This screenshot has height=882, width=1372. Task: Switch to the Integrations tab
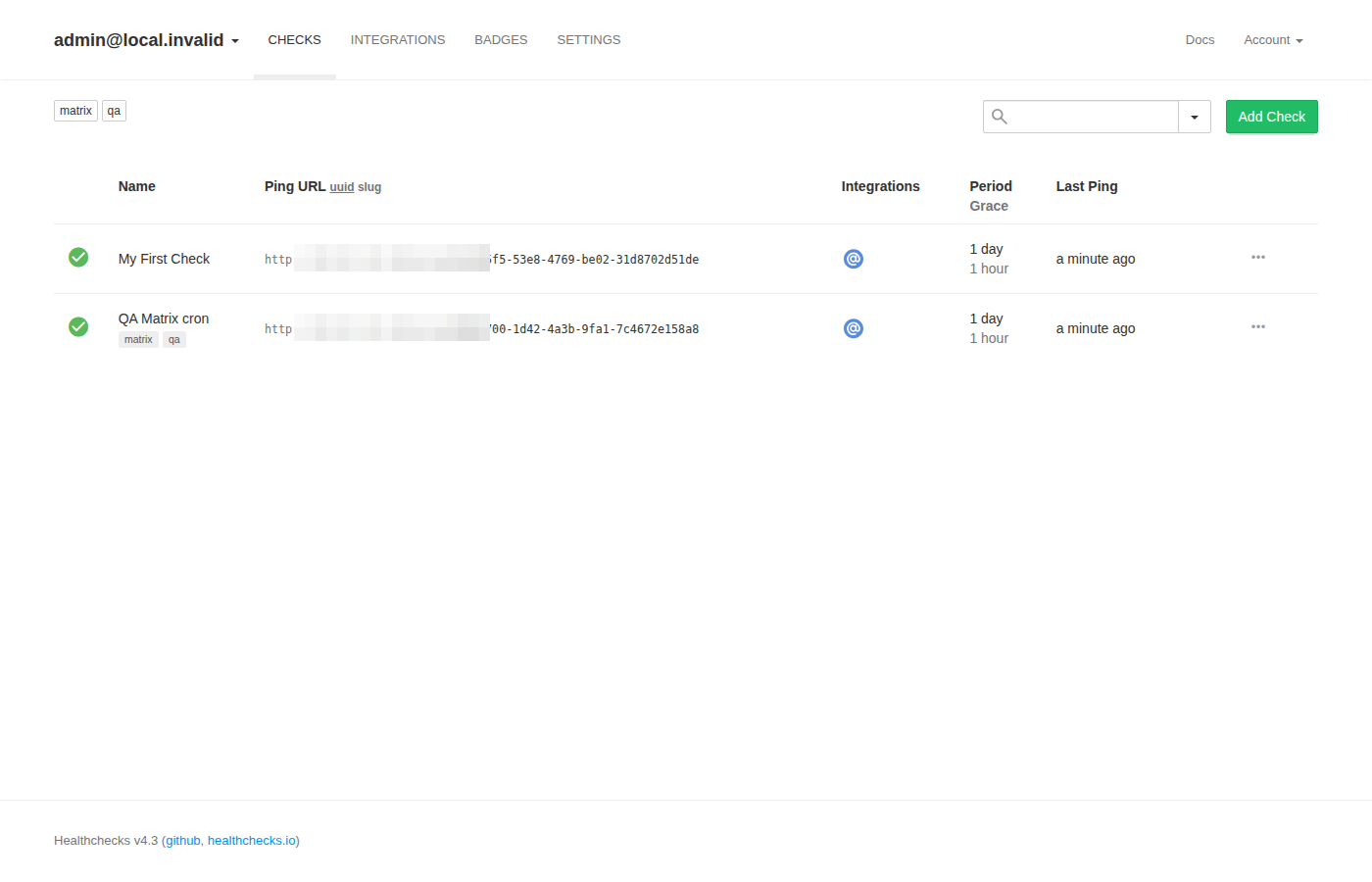click(x=398, y=40)
